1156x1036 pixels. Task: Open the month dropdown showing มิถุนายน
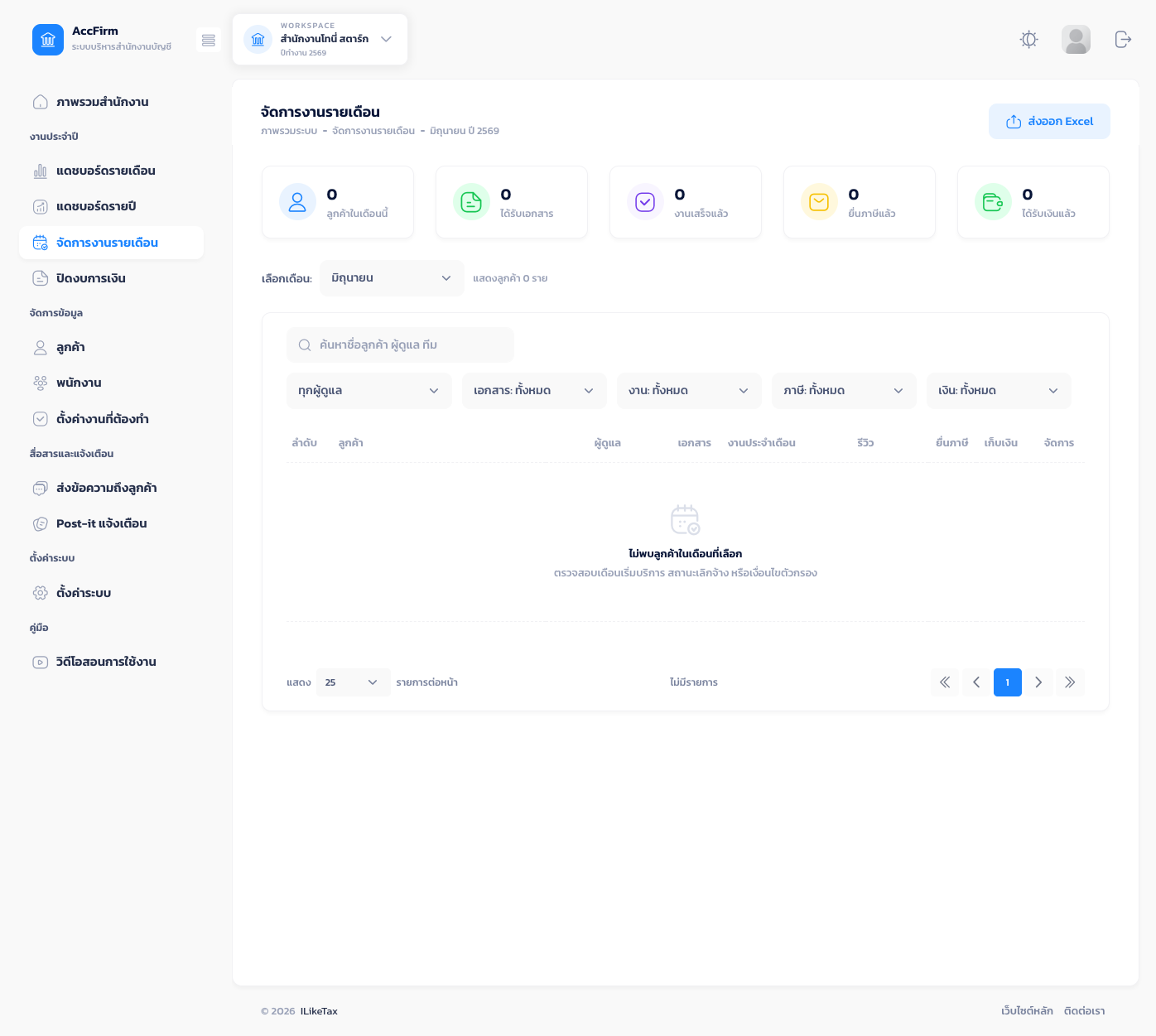pyautogui.click(x=392, y=278)
